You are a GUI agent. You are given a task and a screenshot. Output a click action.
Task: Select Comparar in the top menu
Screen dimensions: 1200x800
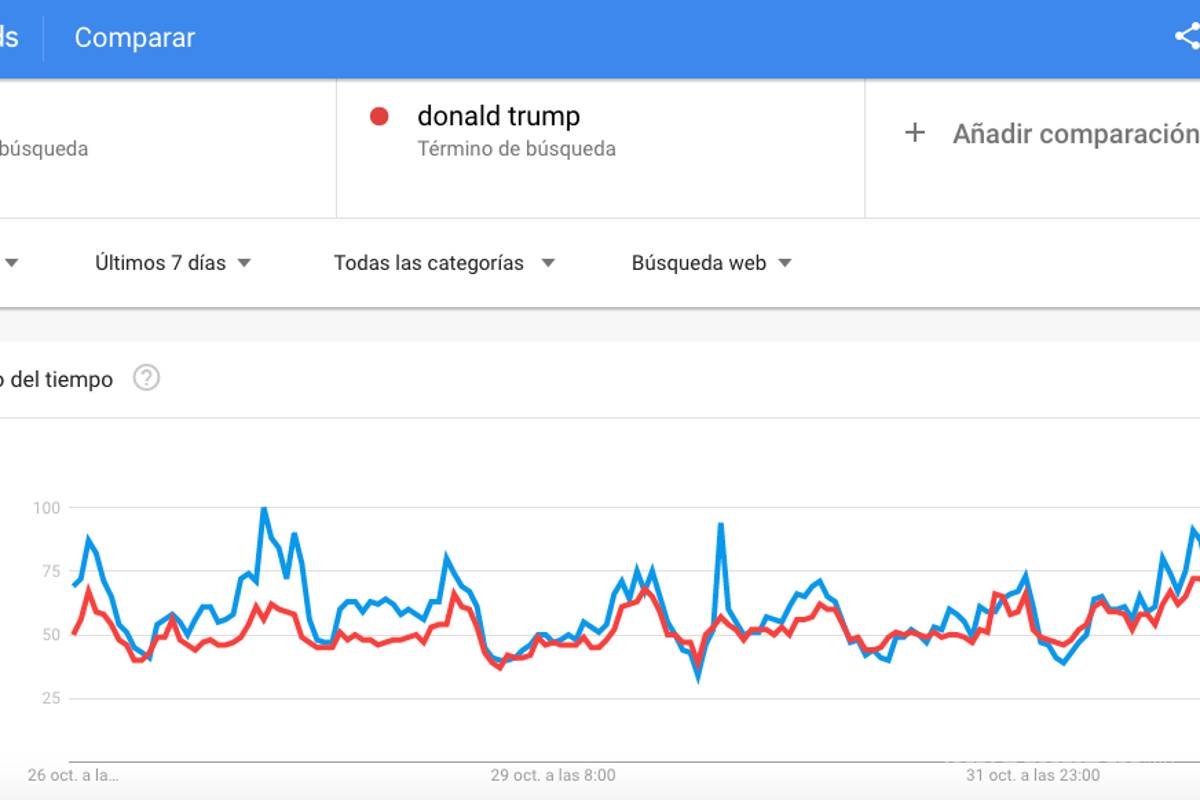tap(134, 38)
